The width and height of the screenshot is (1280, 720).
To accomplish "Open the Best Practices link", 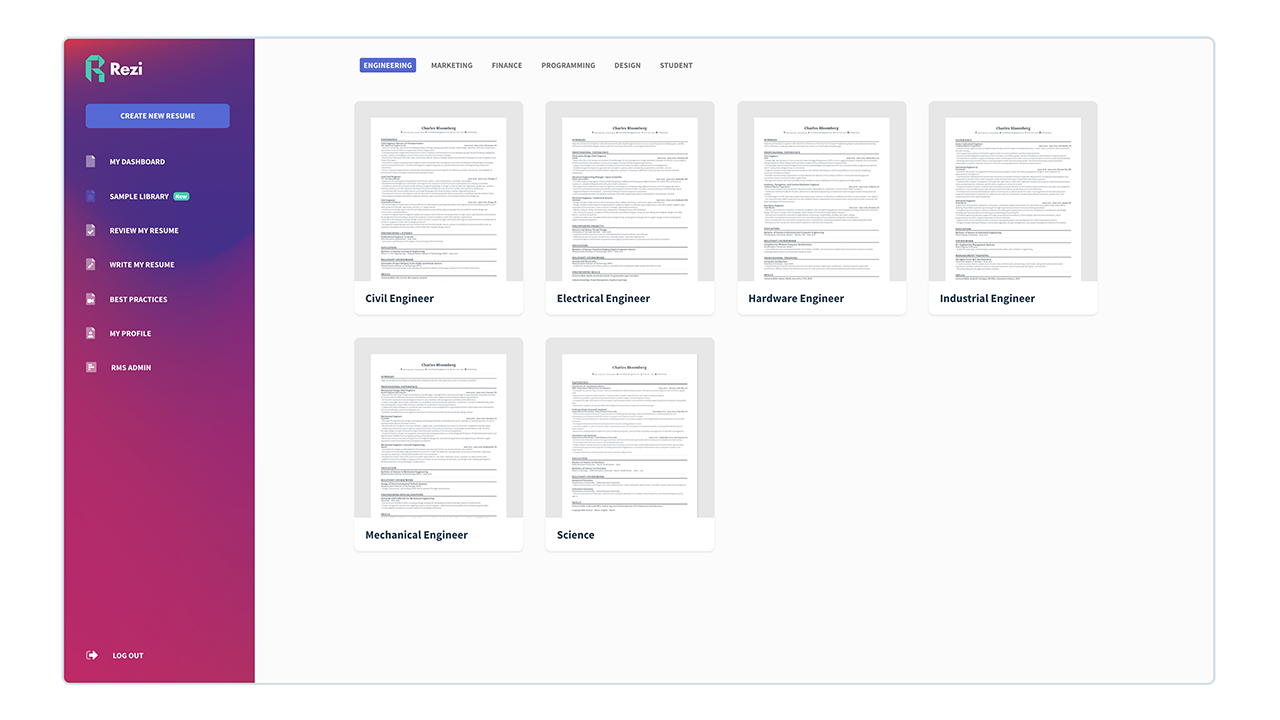I will (x=139, y=300).
